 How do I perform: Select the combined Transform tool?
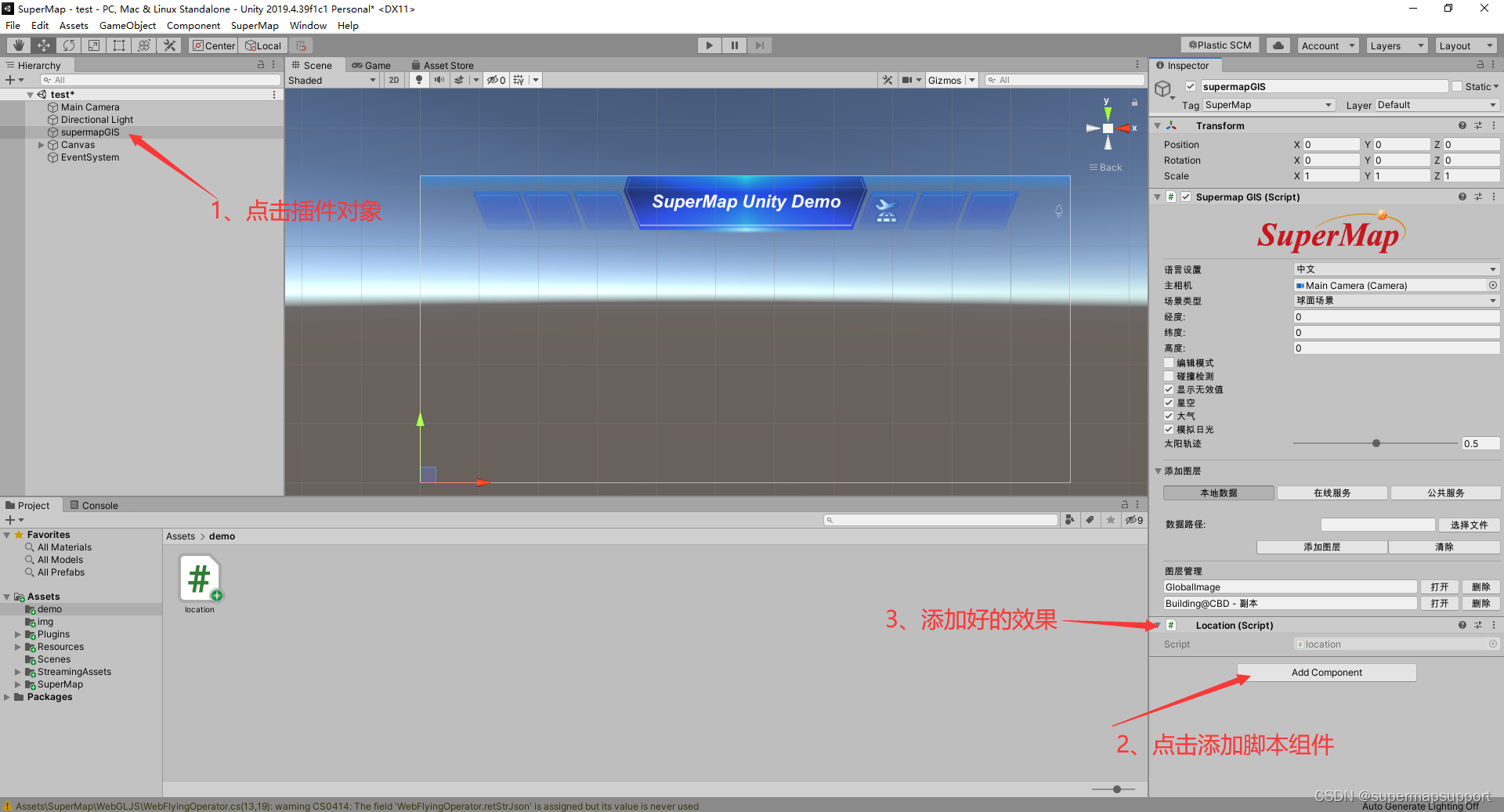(x=144, y=45)
